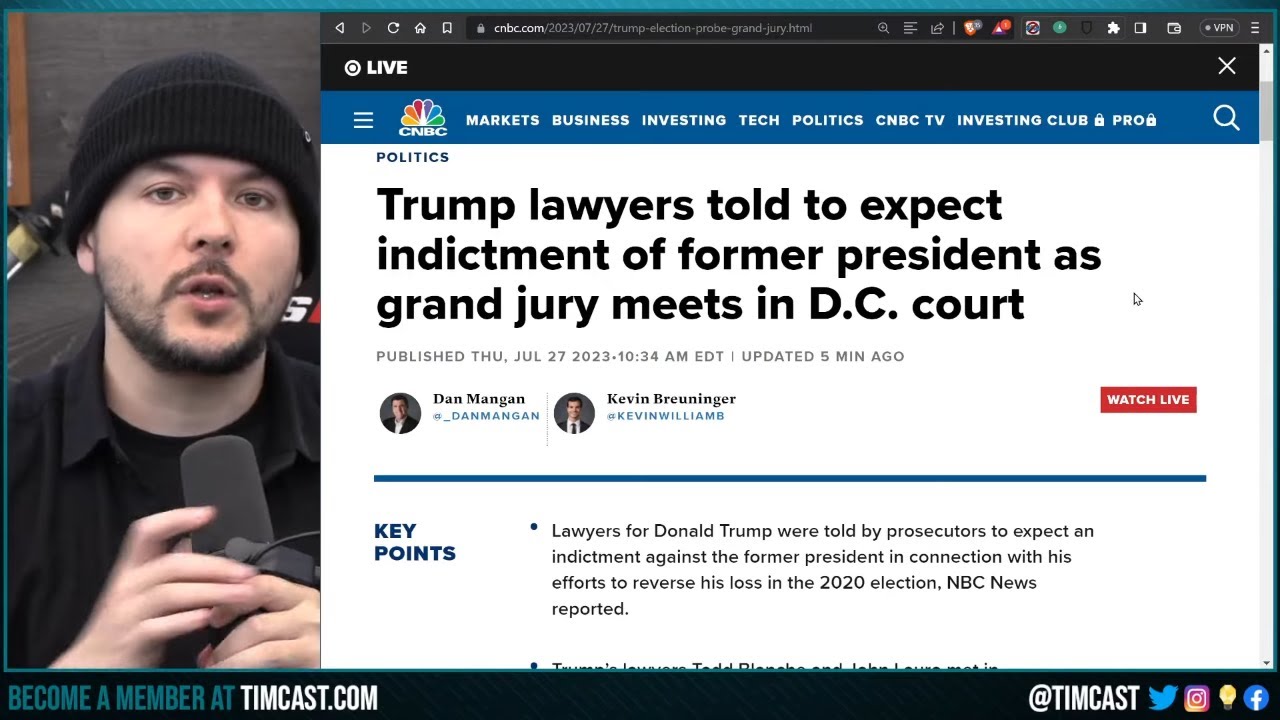Open the Brave Rewards triangle icon
Image resolution: width=1280 pixels, height=720 pixels.
tap(1000, 28)
